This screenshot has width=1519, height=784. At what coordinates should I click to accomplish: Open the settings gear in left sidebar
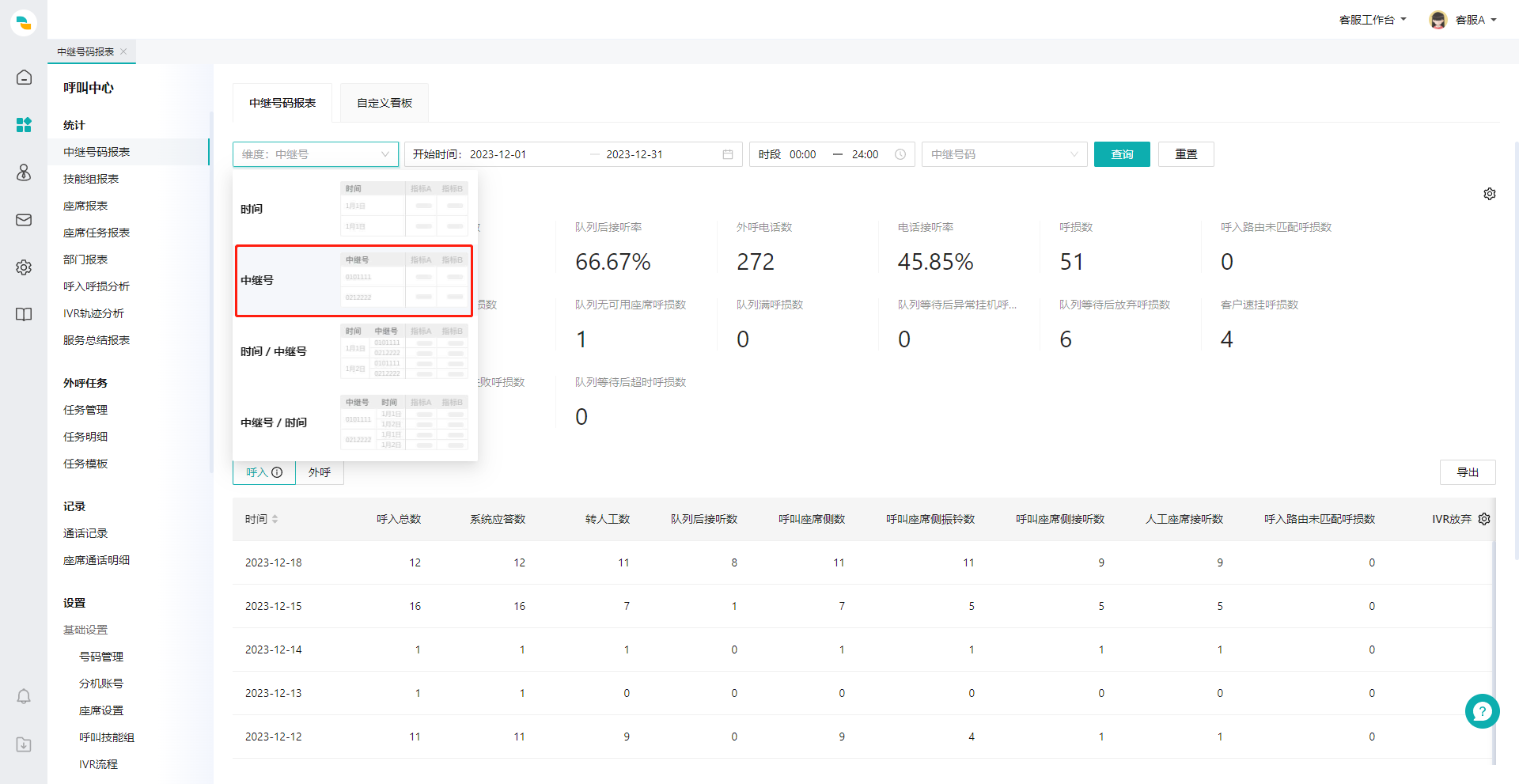pyautogui.click(x=24, y=267)
